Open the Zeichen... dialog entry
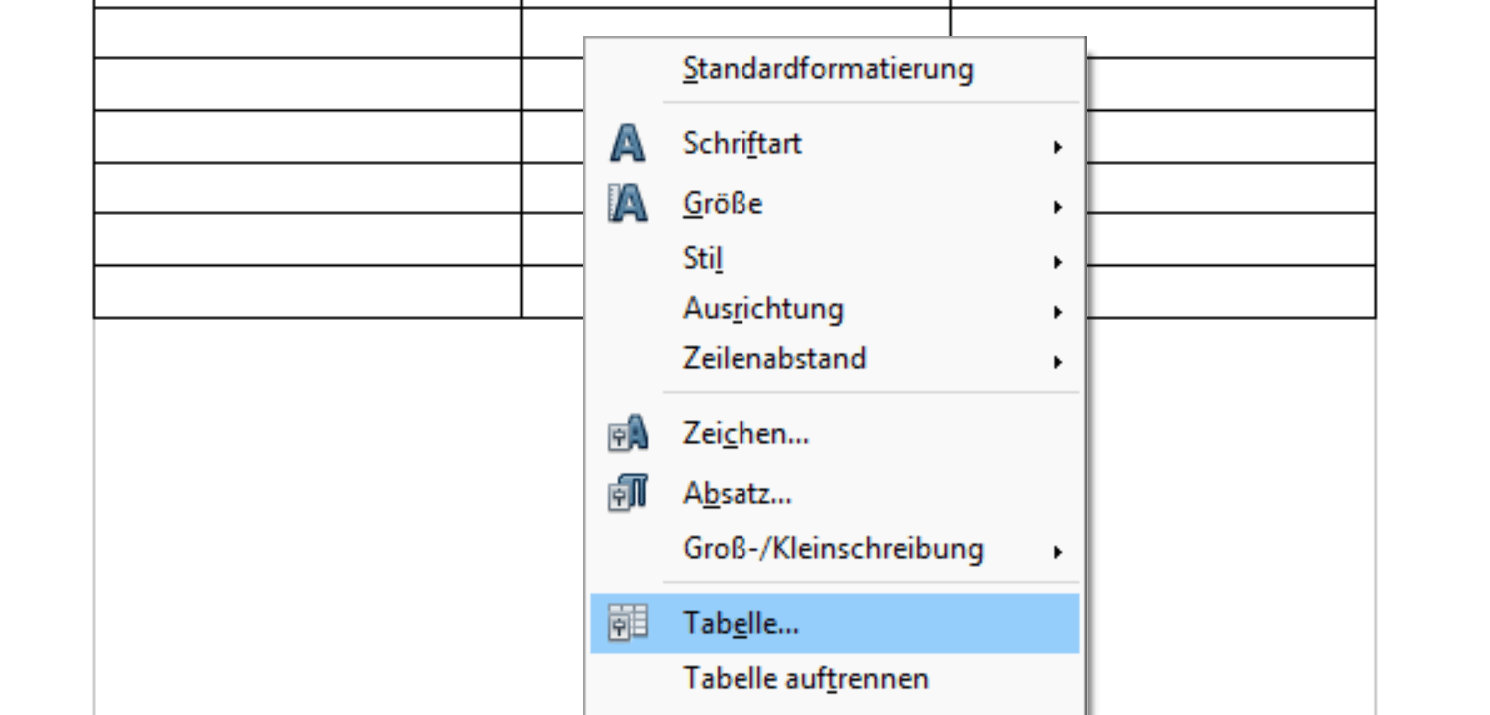The width and height of the screenshot is (1490, 715). (746, 434)
